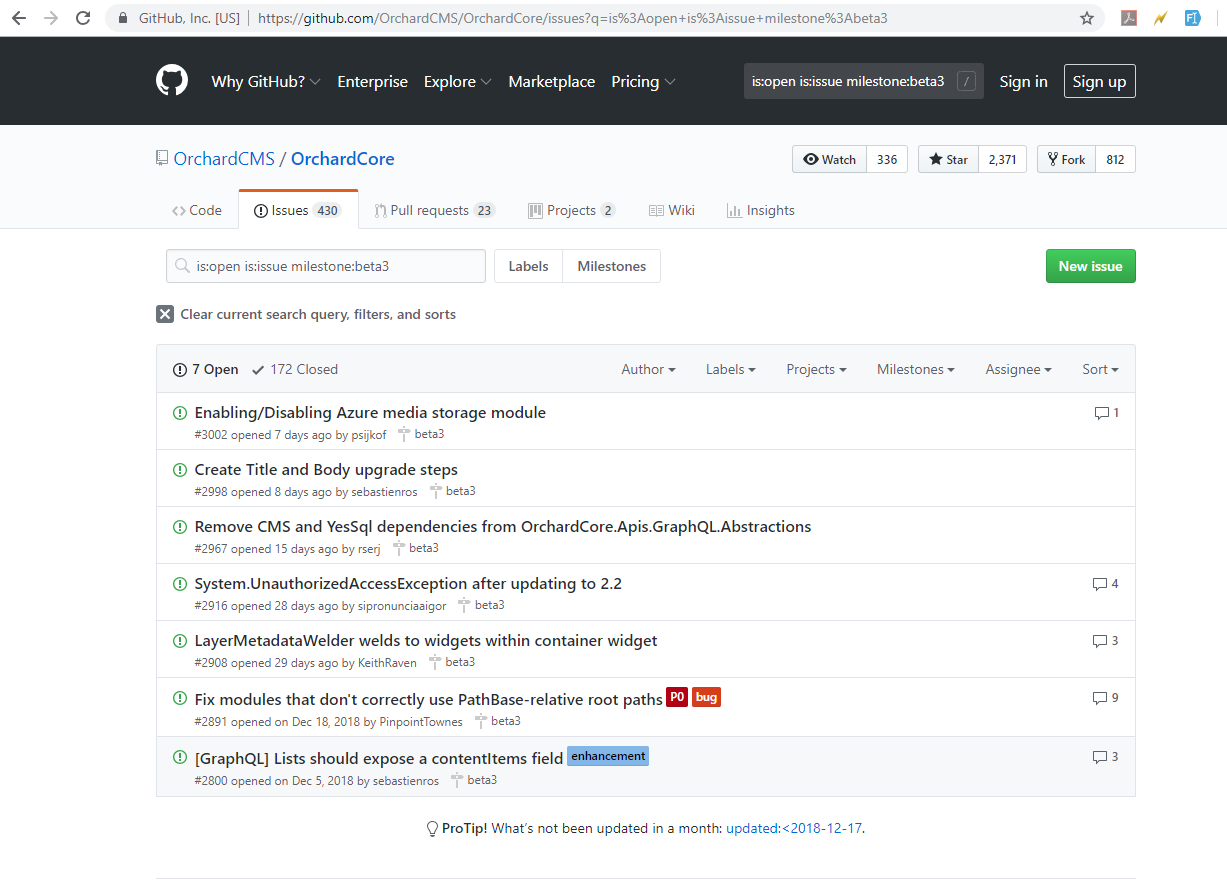Click the red P0 label
Image resolution: width=1227 pixels, height=890 pixels.
pyautogui.click(x=677, y=697)
